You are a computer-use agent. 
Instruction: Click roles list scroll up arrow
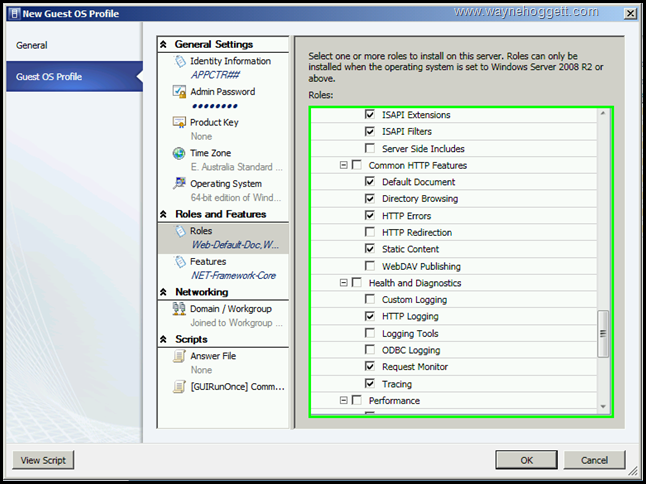[x=603, y=113]
